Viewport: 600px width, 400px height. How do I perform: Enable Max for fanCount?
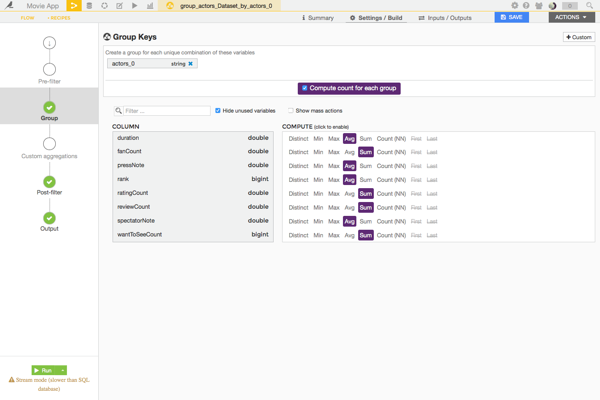334,152
